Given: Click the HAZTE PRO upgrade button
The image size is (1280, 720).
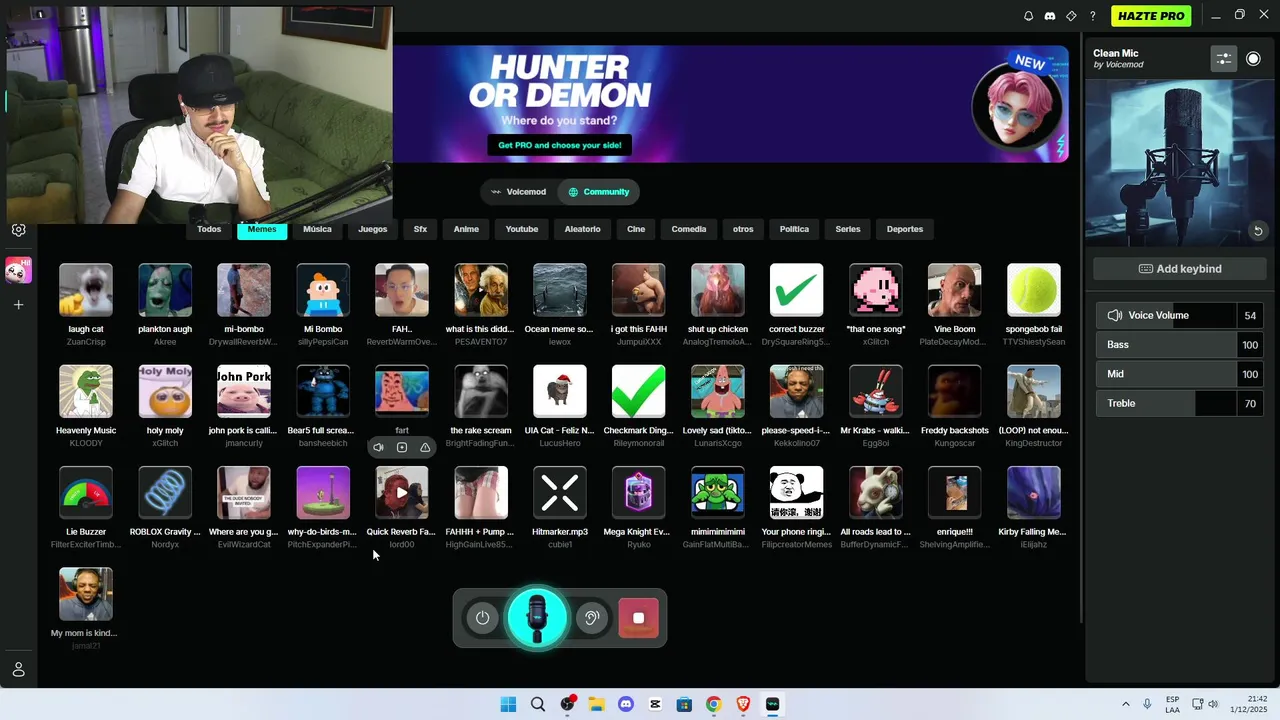Looking at the screenshot, I should pos(1151,16).
